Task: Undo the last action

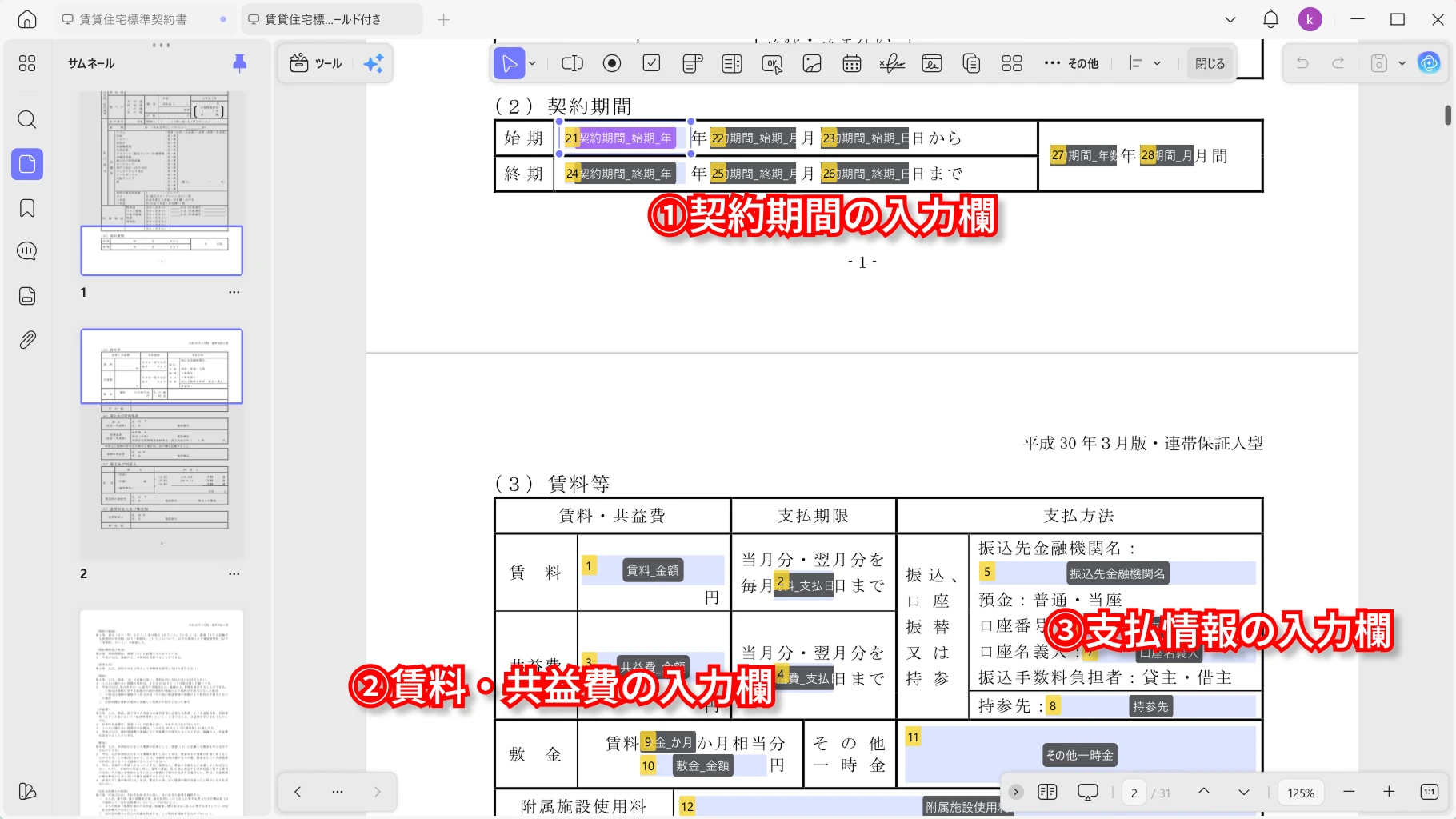Action: click(x=1302, y=63)
